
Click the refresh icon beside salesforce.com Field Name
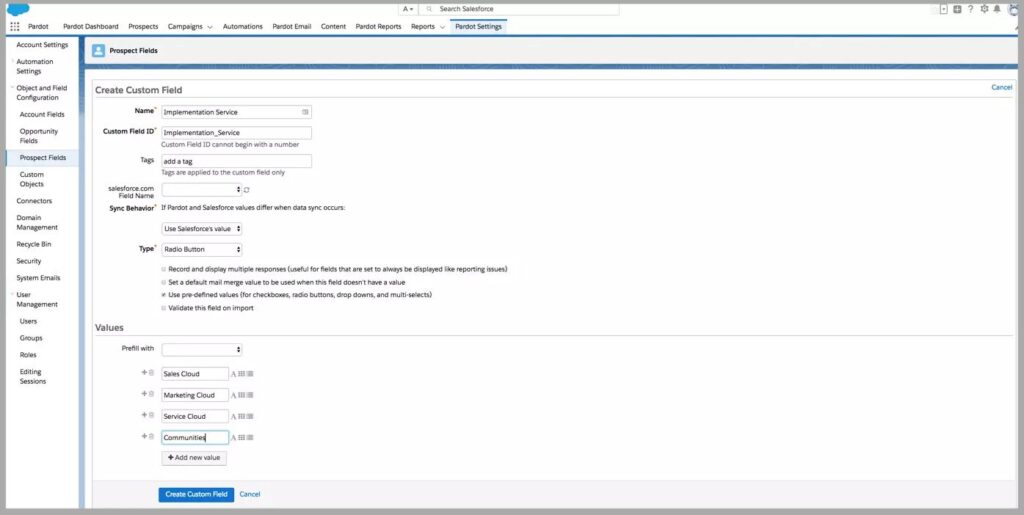pos(246,190)
